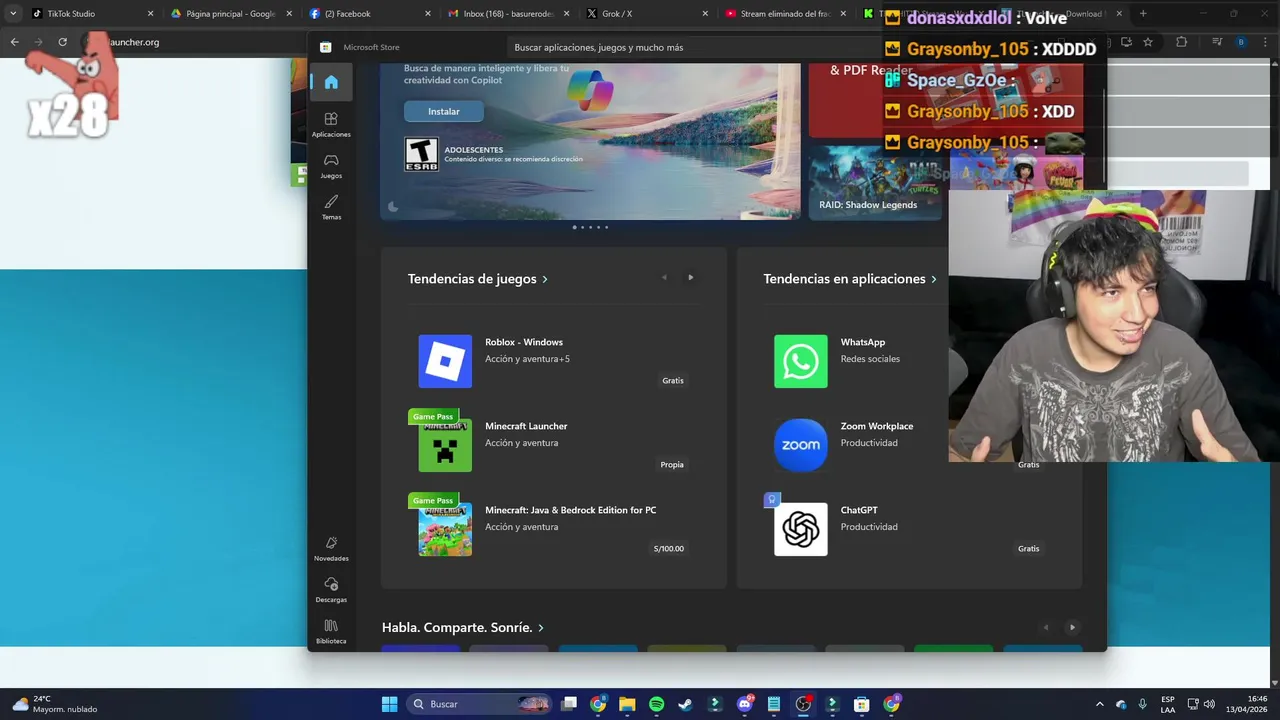
Task: Click Propia button for Minecraft Launcher
Action: point(672,465)
